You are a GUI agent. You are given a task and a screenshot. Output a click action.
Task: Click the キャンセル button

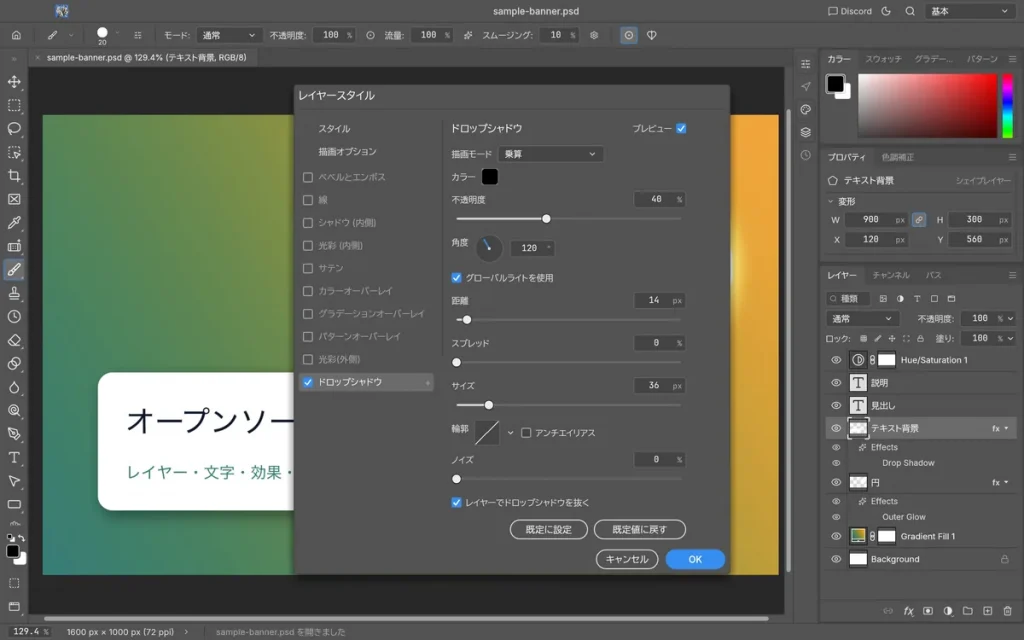tap(627, 560)
